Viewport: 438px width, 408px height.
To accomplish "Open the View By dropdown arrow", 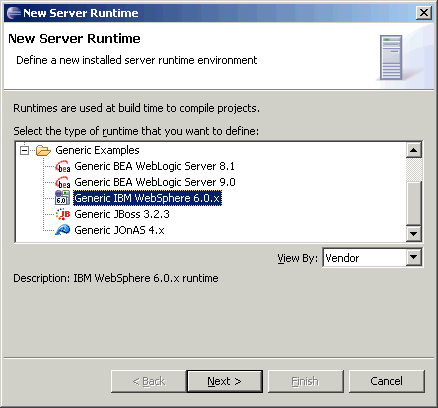I will [x=414, y=257].
